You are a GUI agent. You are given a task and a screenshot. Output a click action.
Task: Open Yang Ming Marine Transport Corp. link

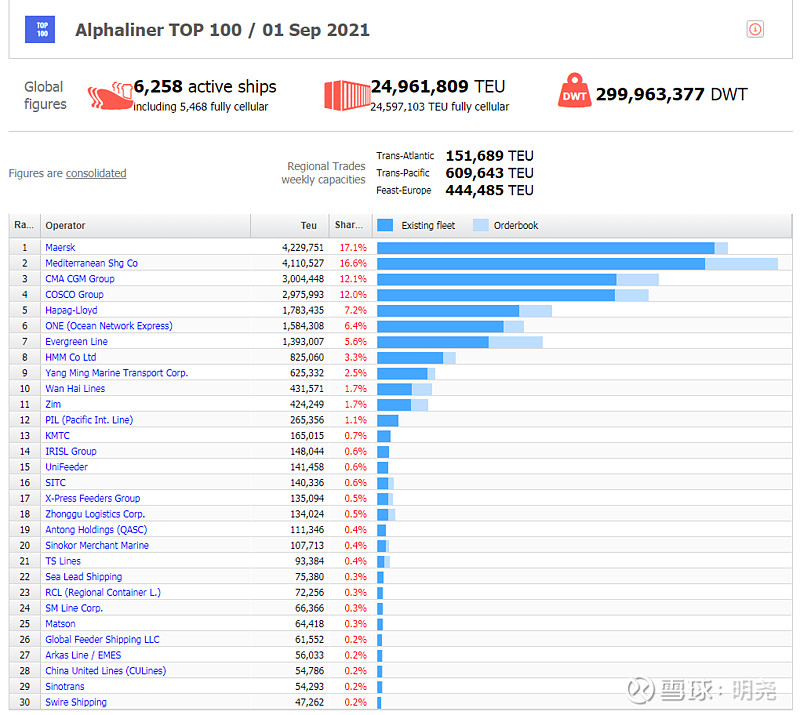(x=116, y=373)
